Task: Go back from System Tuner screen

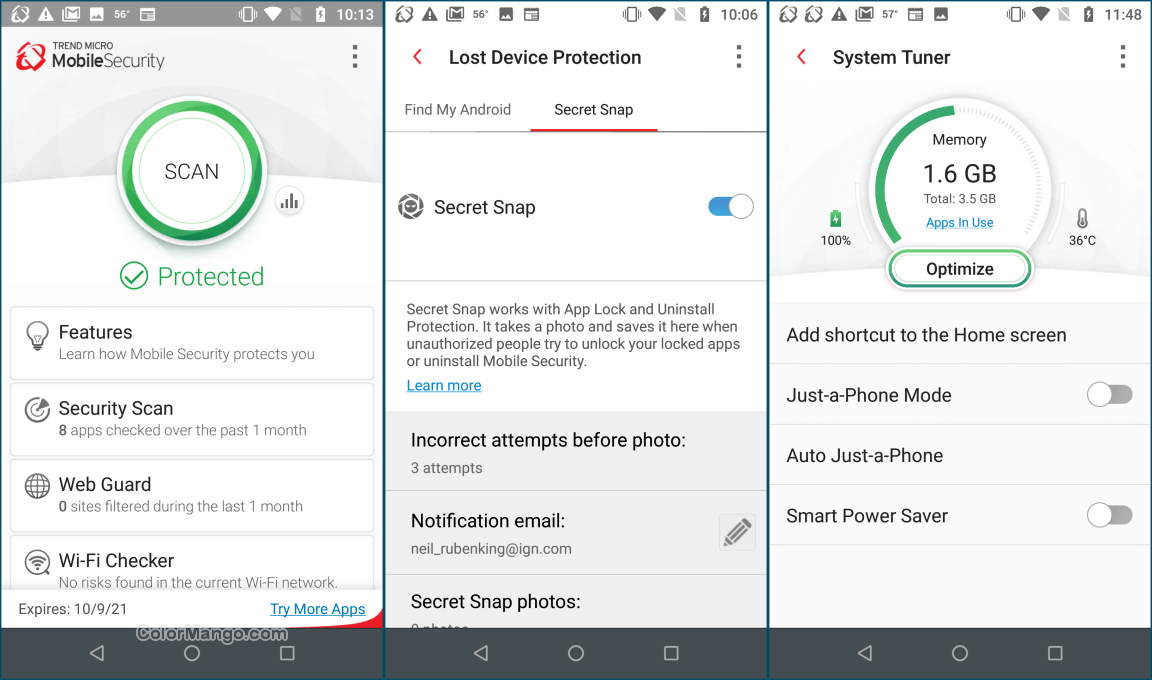Action: point(802,57)
